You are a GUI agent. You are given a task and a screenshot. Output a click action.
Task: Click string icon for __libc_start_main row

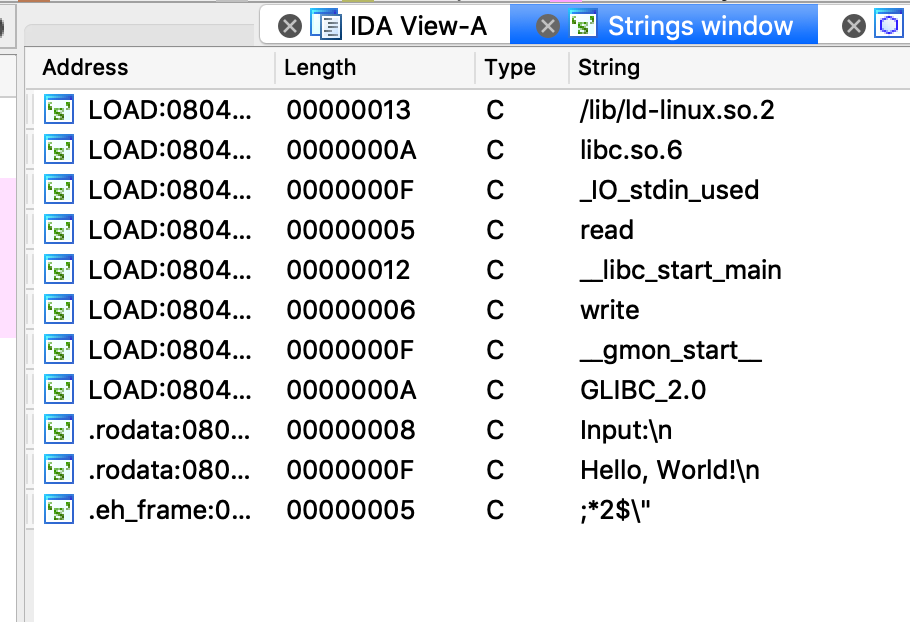click(59, 270)
